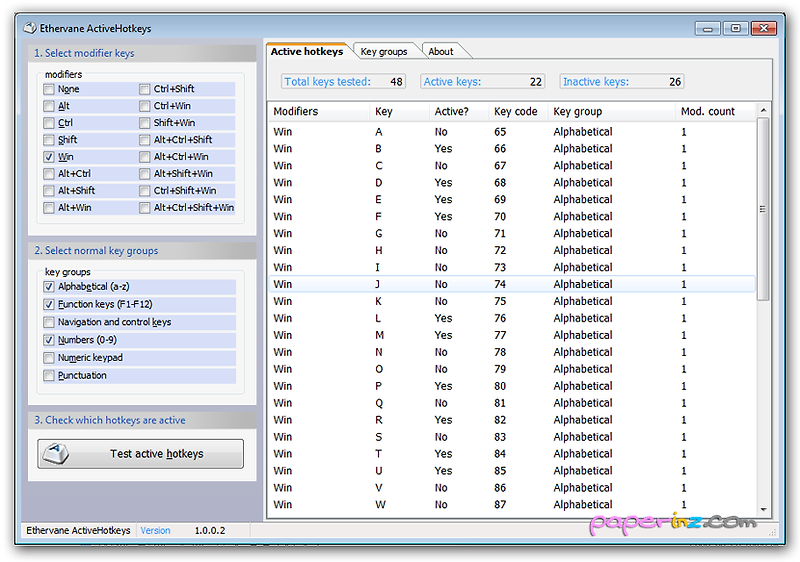Enable the Ctrl+Shift checkbox
This screenshot has height=562, width=800.
145,89
